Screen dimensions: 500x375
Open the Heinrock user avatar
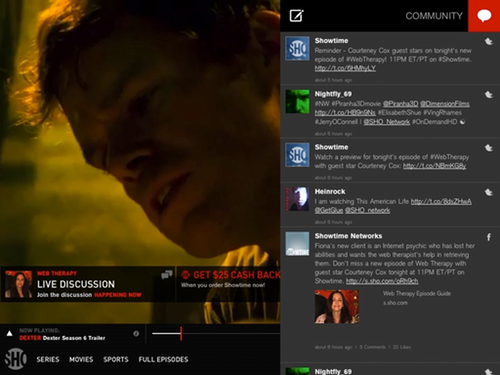297,199
